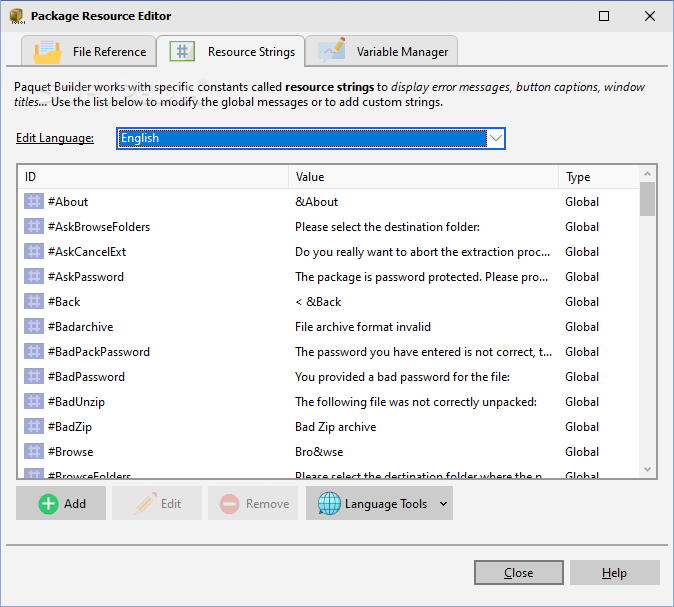Viewport: 674px width, 607px height.
Task: Switch to the File Reference tab
Action: coord(89,51)
